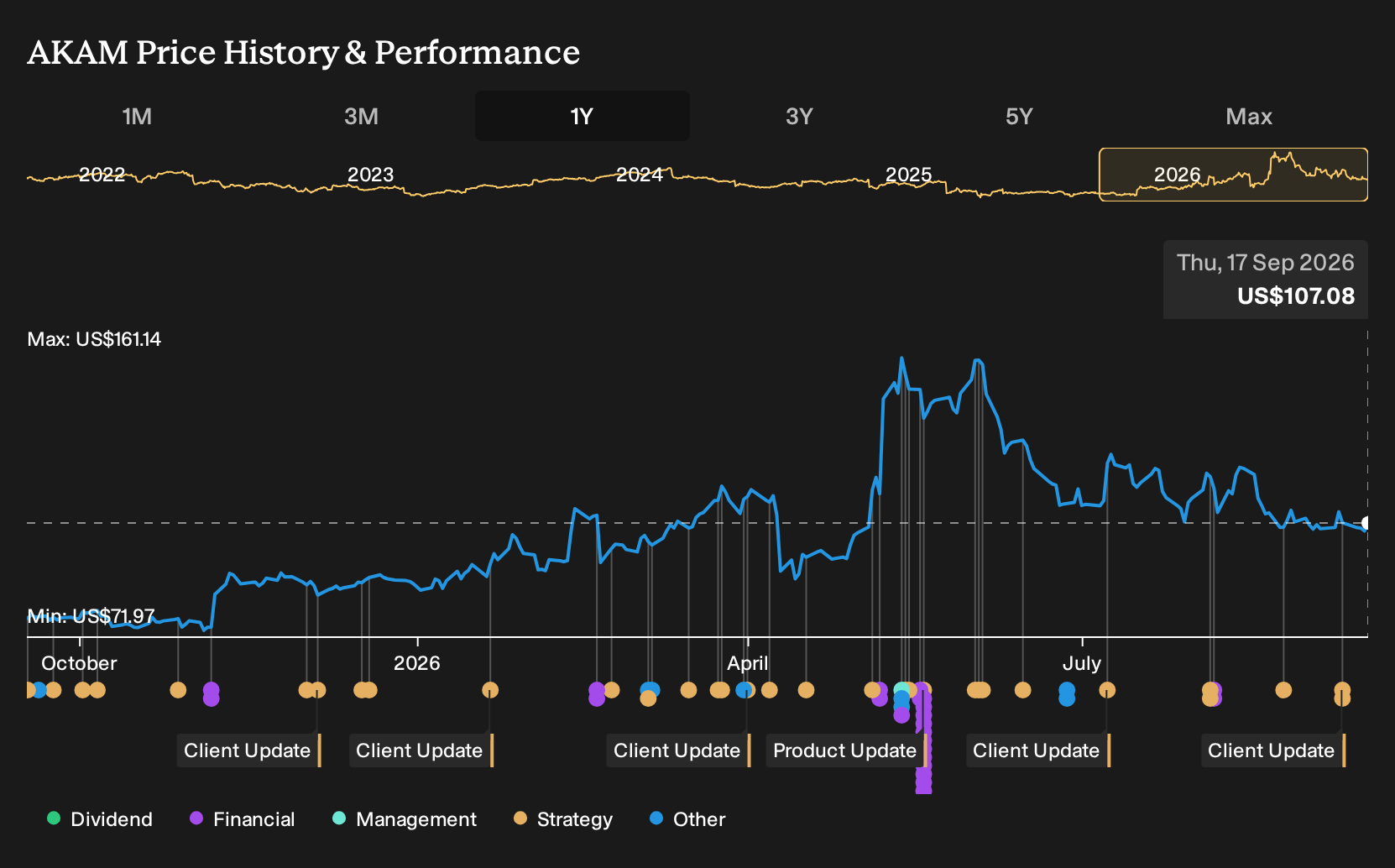This screenshot has width=1395, height=868.
Task: Select the 1M time range tab
Action: click(x=137, y=116)
